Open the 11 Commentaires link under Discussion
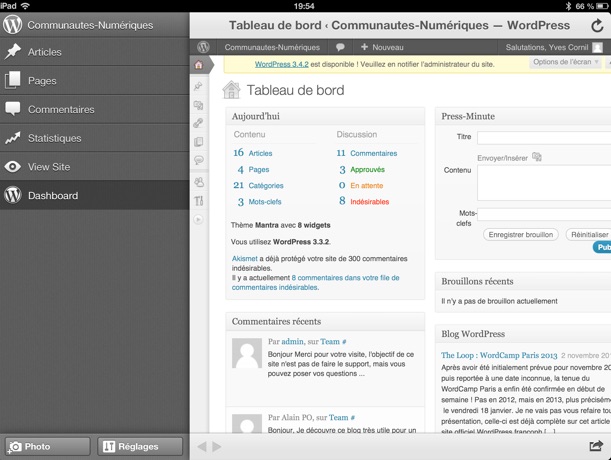The width and height of the screenshot is (611, 460). coord(367,153)
